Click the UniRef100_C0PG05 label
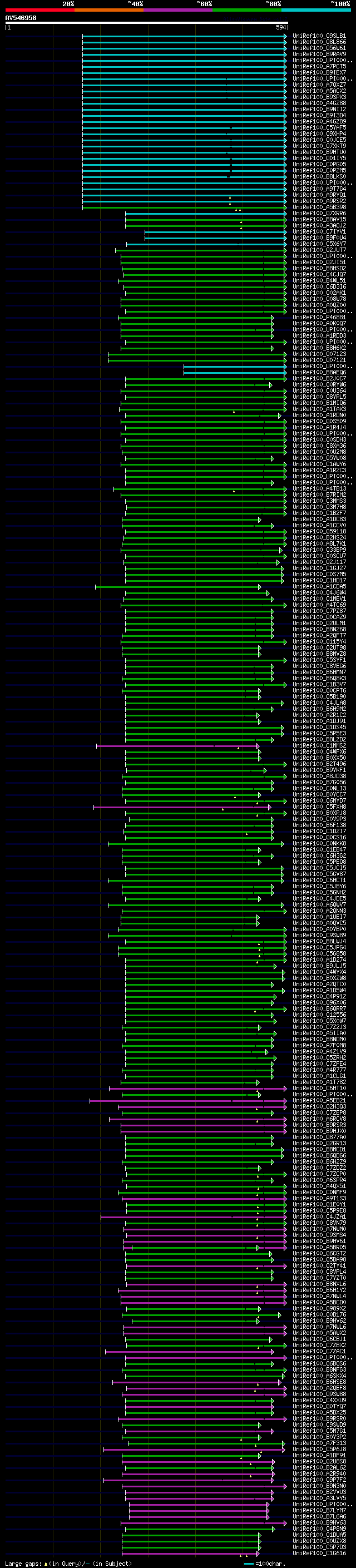The image size is (356, 1568). pyautogui.click(x=319, y=164)
